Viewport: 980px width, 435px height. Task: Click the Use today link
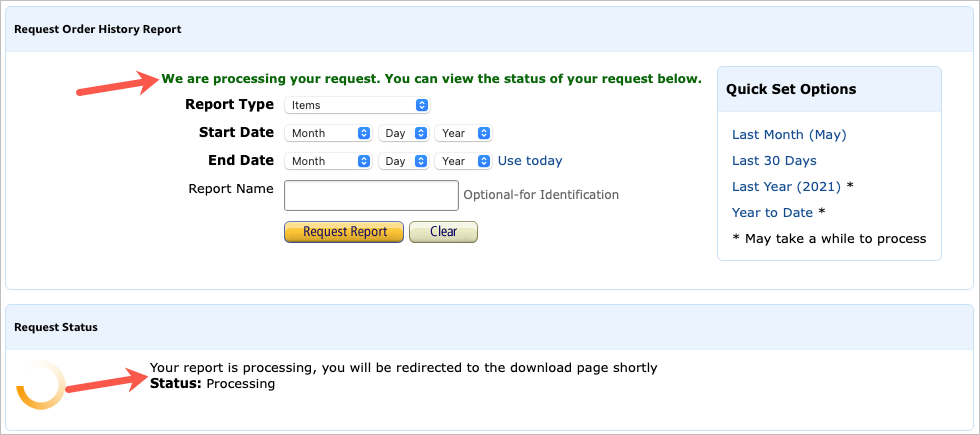pyautogui.click(x=530, y=161)
